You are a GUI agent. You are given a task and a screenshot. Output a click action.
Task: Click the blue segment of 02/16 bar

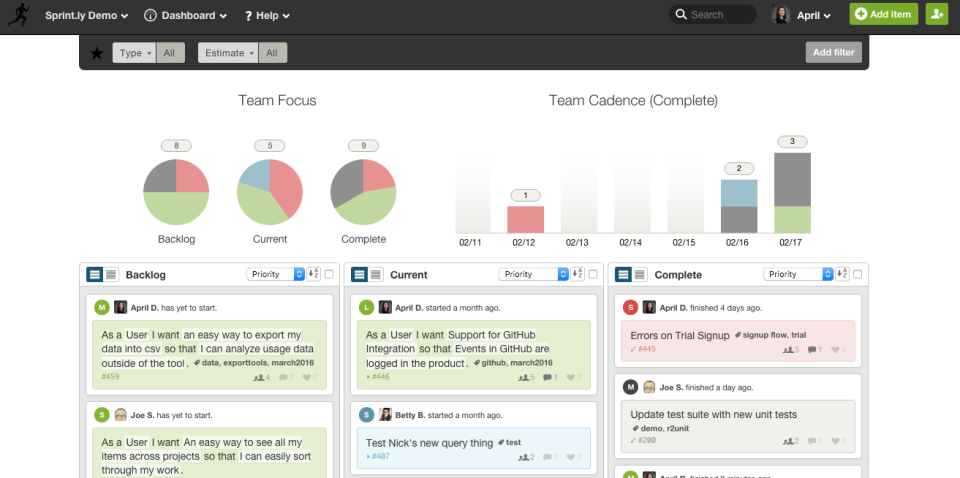tap(739, 193)
